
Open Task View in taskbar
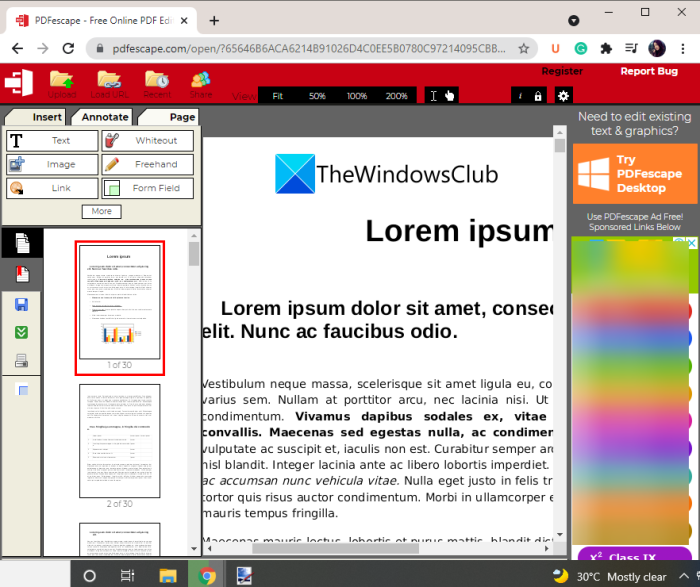point(128,576)
